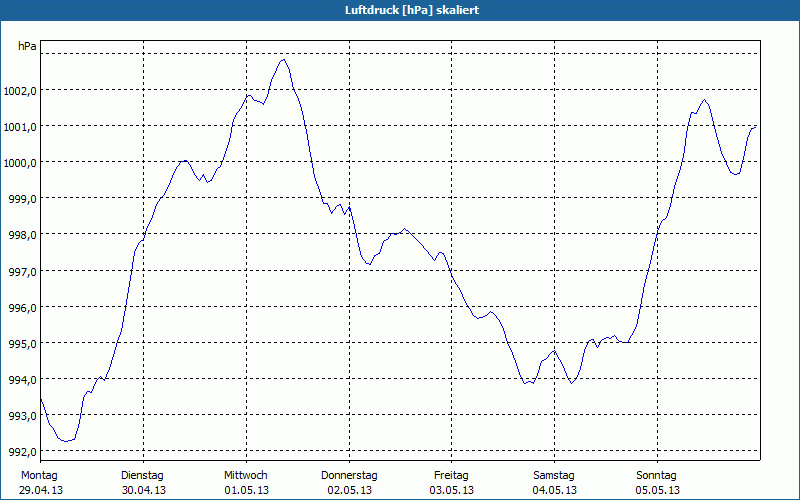Click the 'Samstag' day label
Viewport: 800px width, 500px height.
[554, 476]
